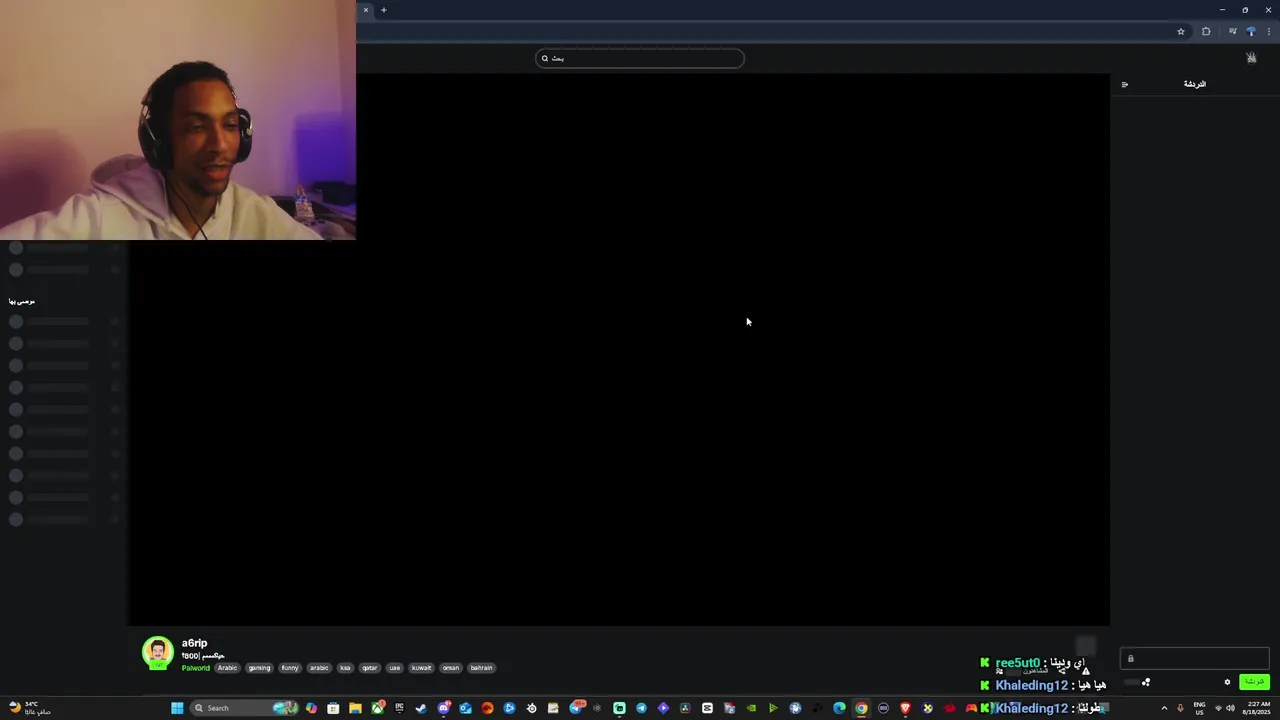Send chat with the green button

click(1254, 682)
